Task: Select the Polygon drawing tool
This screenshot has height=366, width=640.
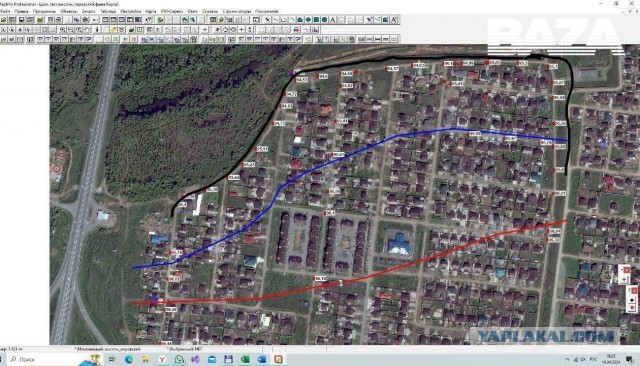Action: 300,20
